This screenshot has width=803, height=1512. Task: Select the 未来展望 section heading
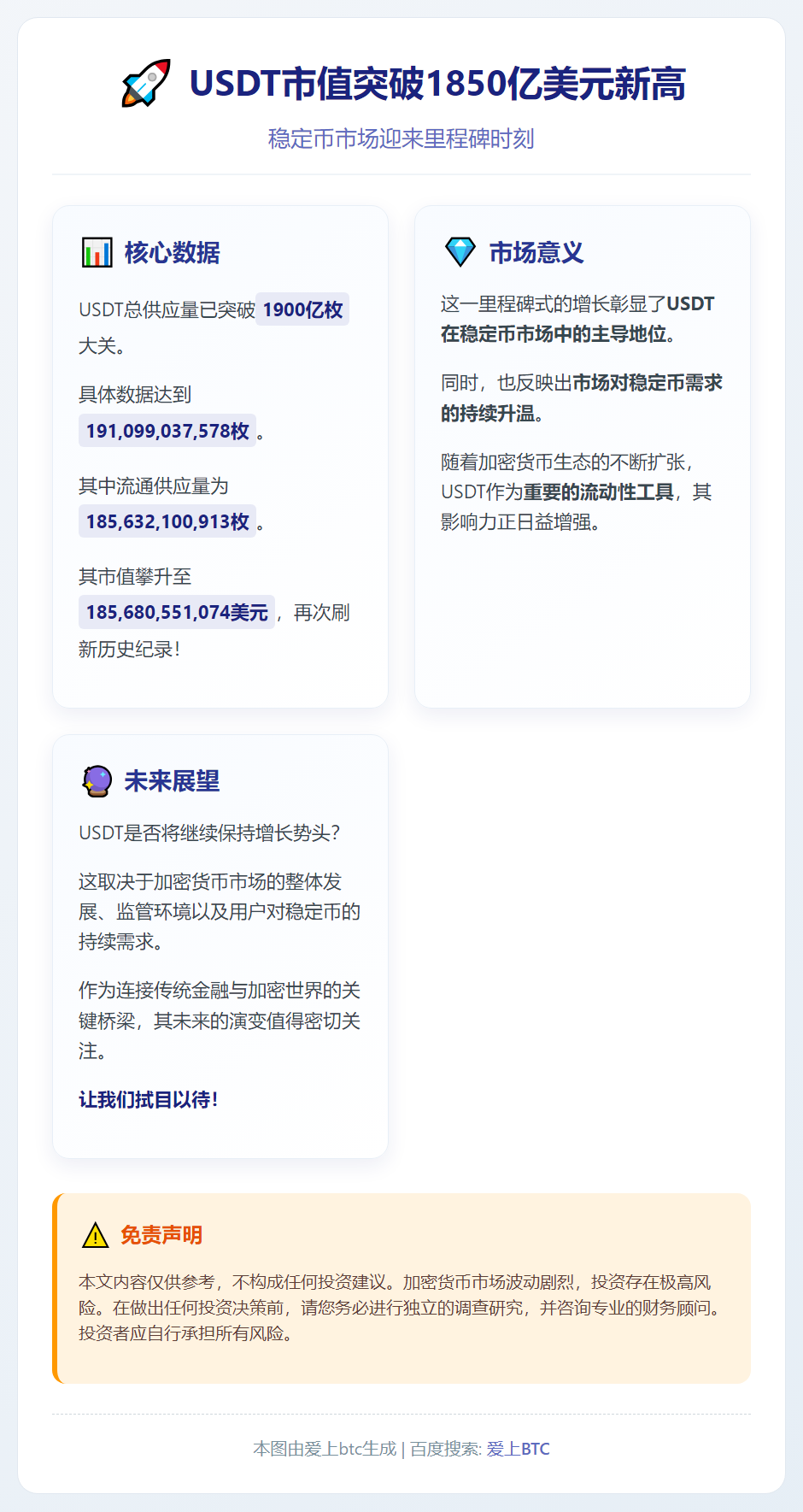(172, 780)
